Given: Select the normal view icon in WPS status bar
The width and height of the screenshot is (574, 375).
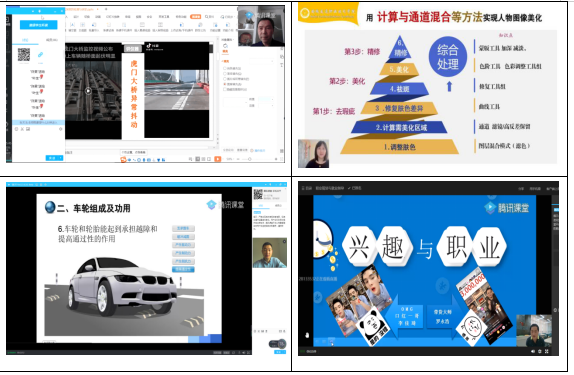Looking at the screenshot, I should point(198,159).
